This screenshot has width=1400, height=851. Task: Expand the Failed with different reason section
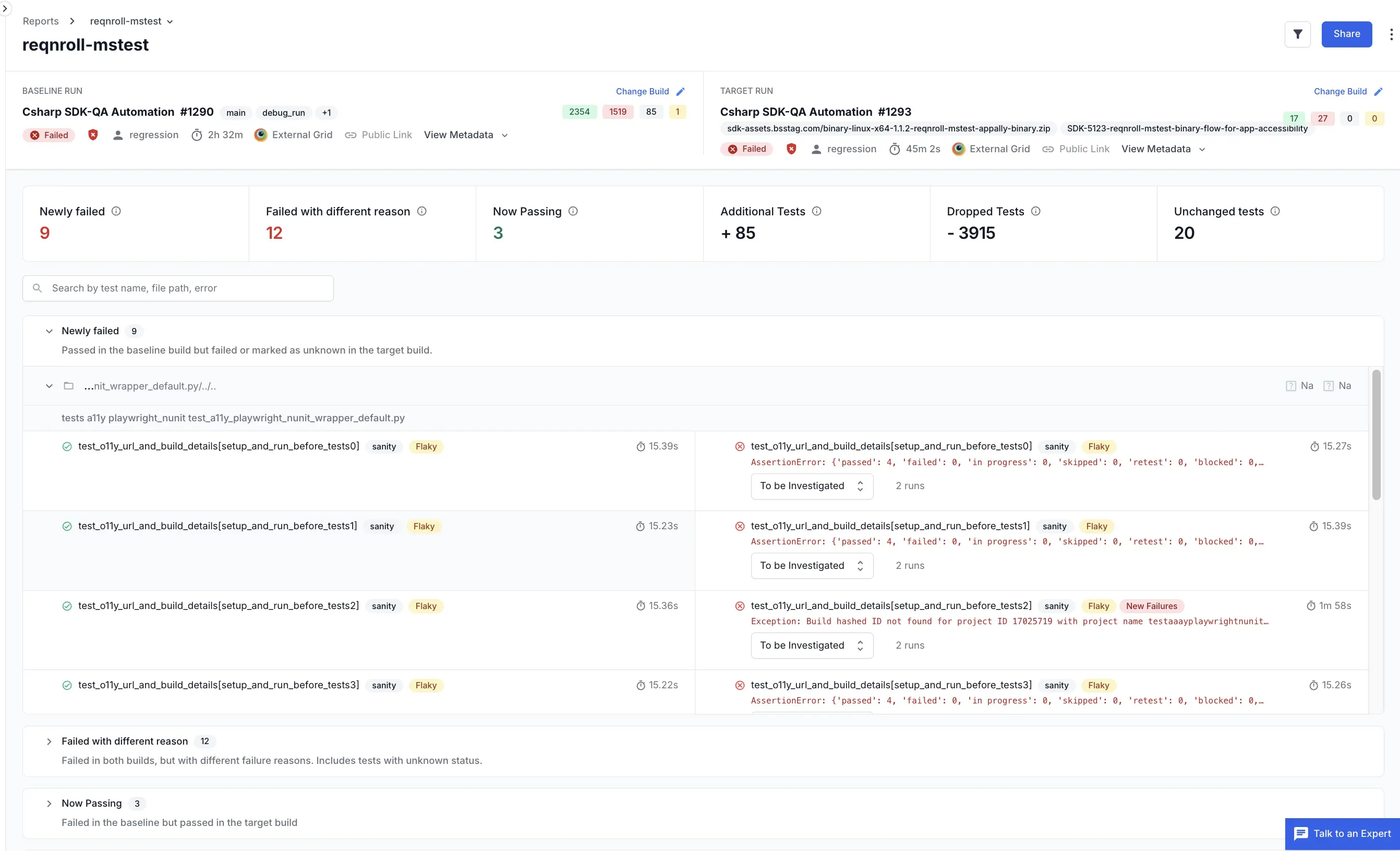pyautogui.click(x=49, y=741)
